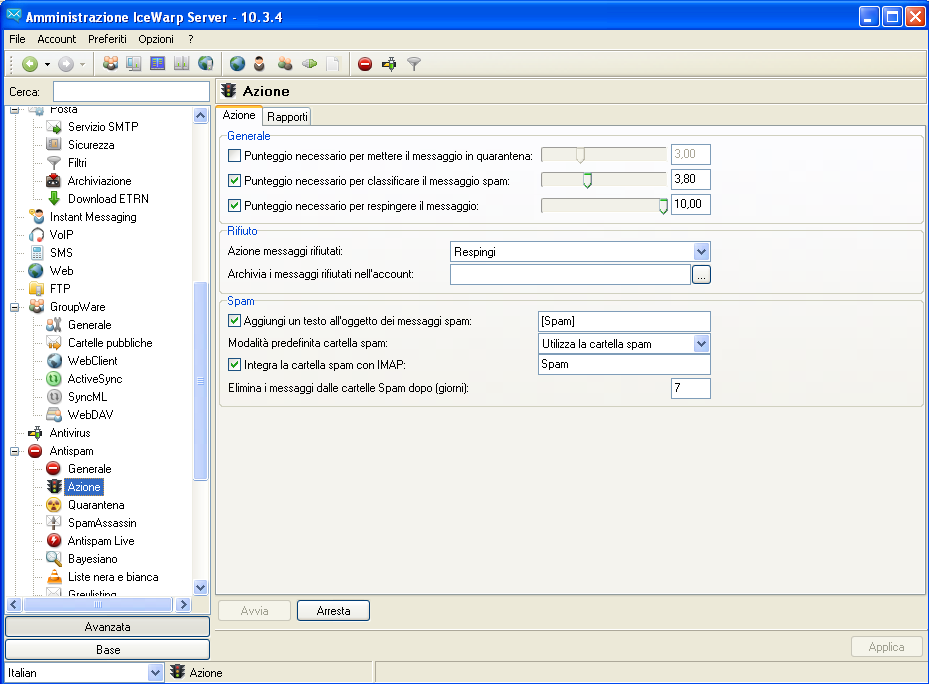Click the Quarantena radiation icon
Image resolution: width=929 pixels, height=684 pixels.
click(x=54, y=505)
